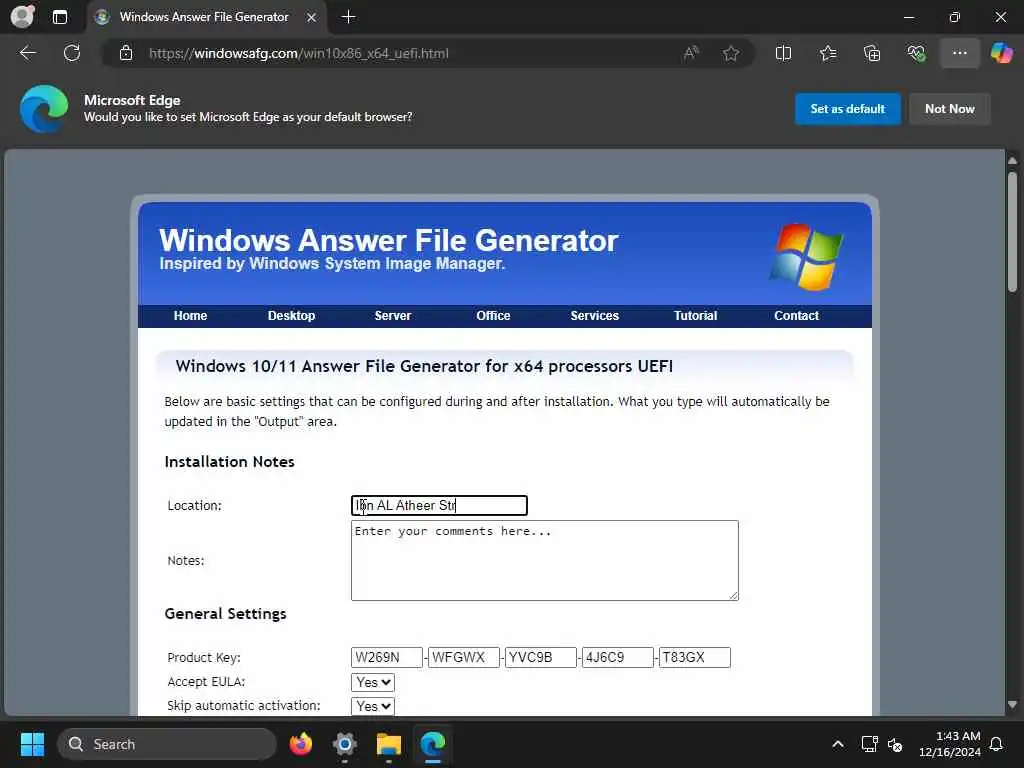Open the notifications bell icon
1024x768 pixels.
[997, 744]
